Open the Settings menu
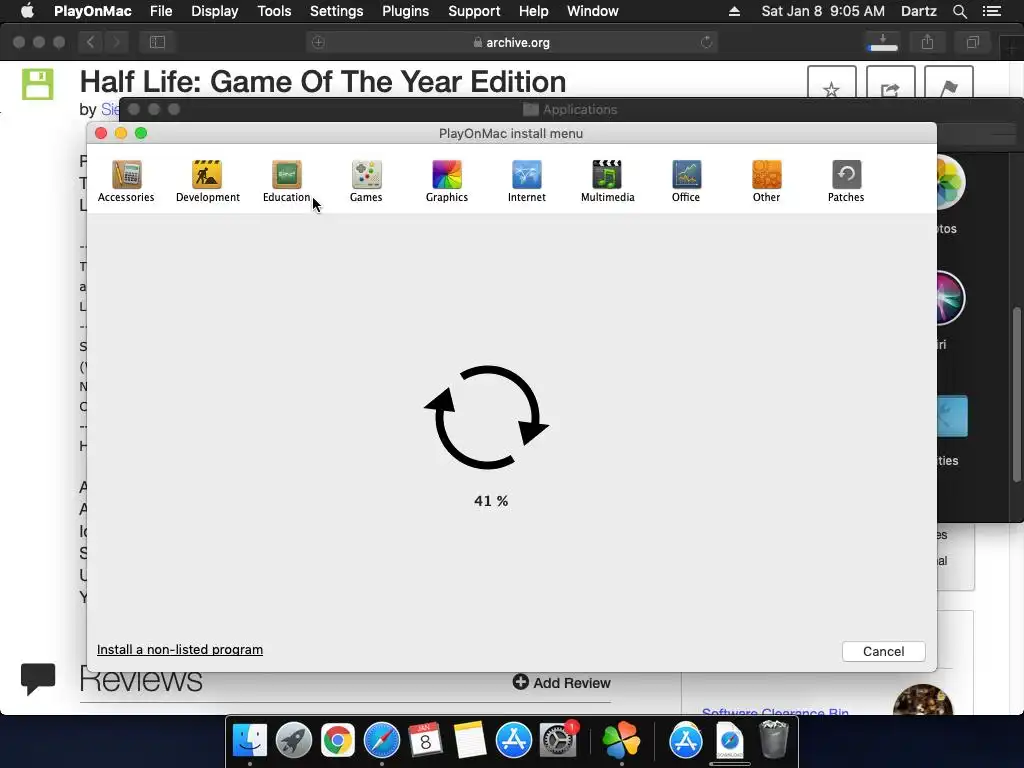1024x768 pixels. [336, 11]
